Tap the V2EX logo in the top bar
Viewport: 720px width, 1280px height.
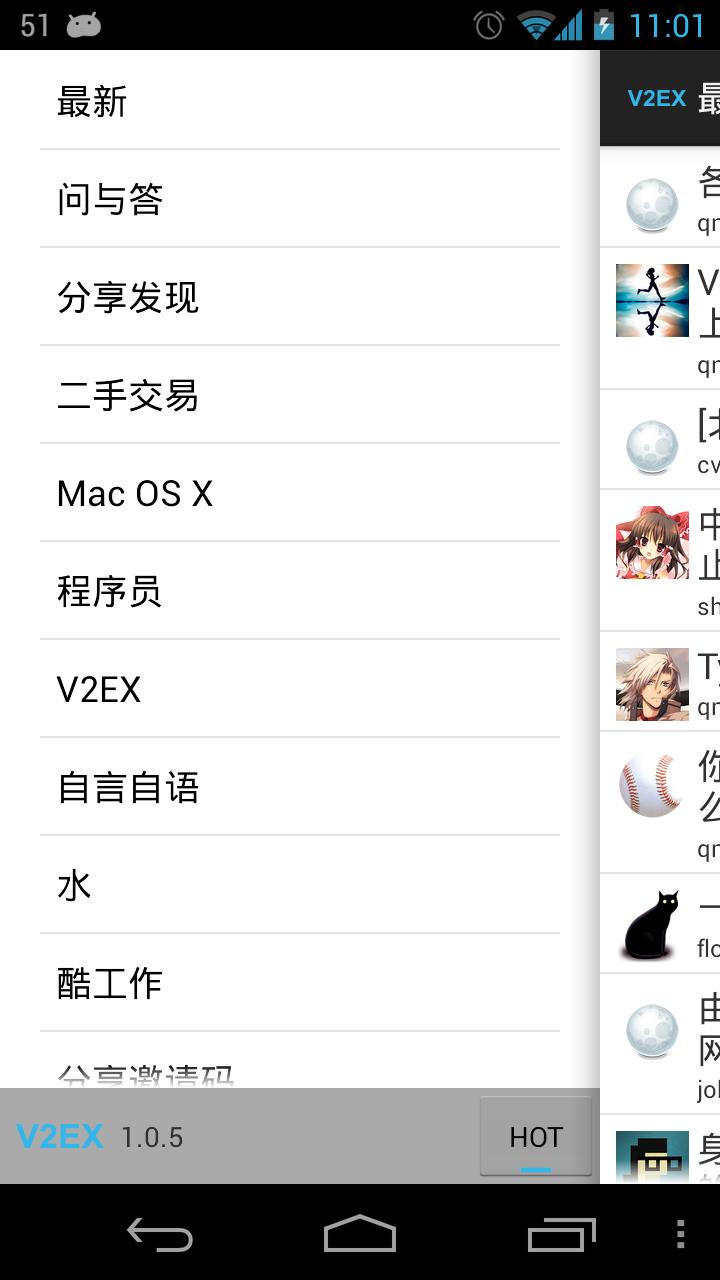click(x=656, y=98)
